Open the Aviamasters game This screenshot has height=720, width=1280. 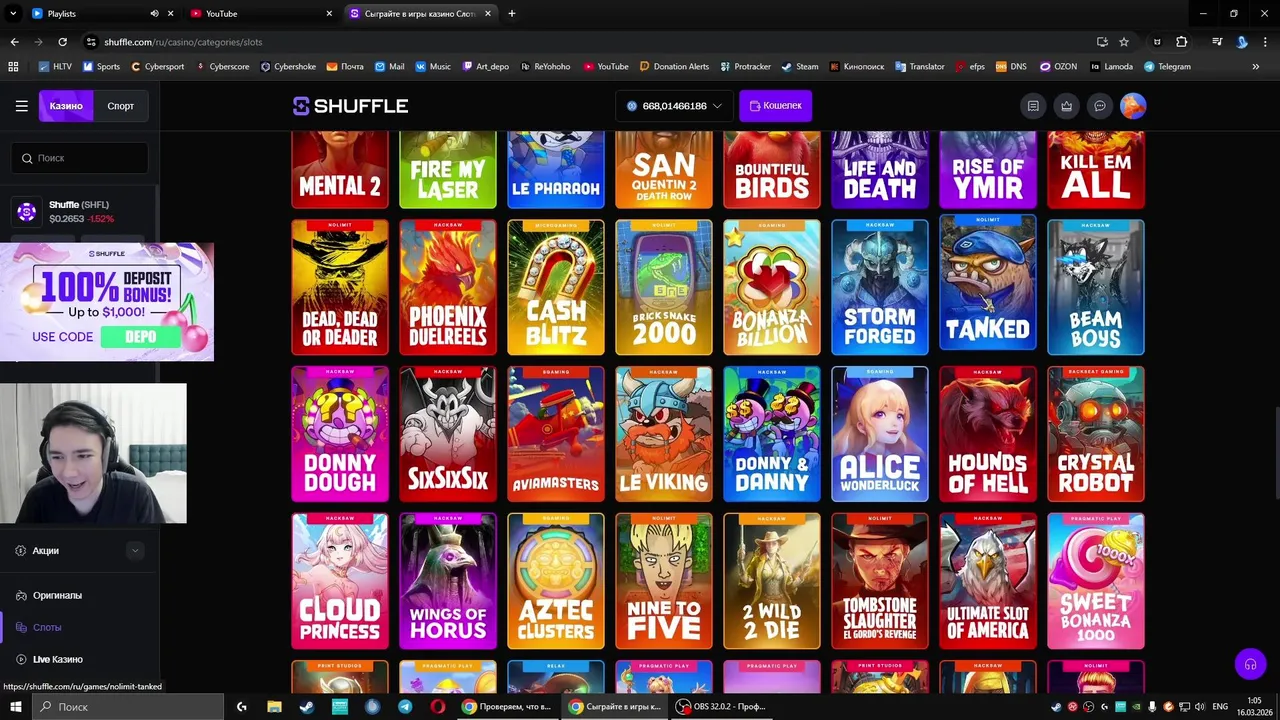coord(556,434)
